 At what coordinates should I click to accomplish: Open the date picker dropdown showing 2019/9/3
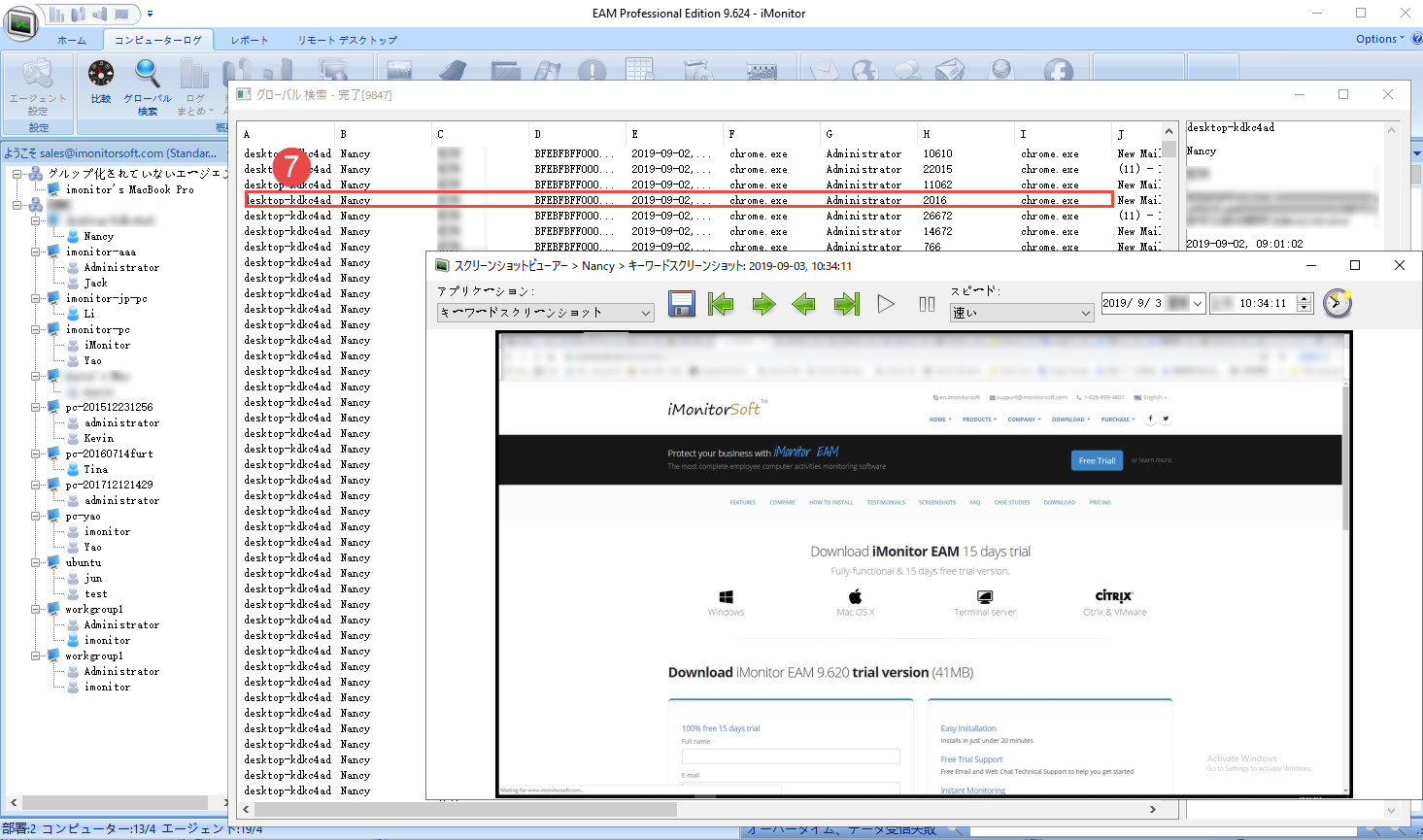[x=1198, y=303]
